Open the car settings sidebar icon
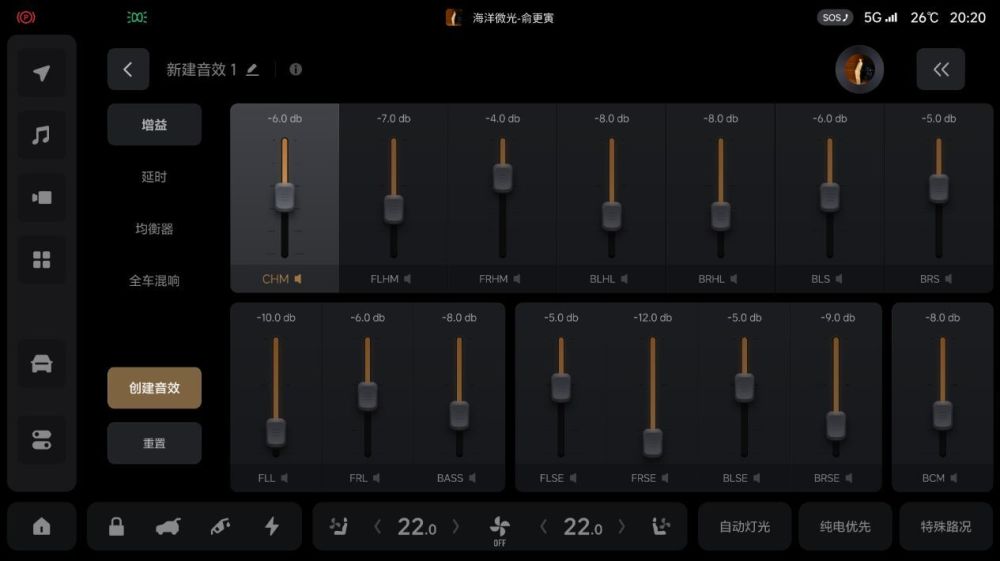 click(41, 363)
